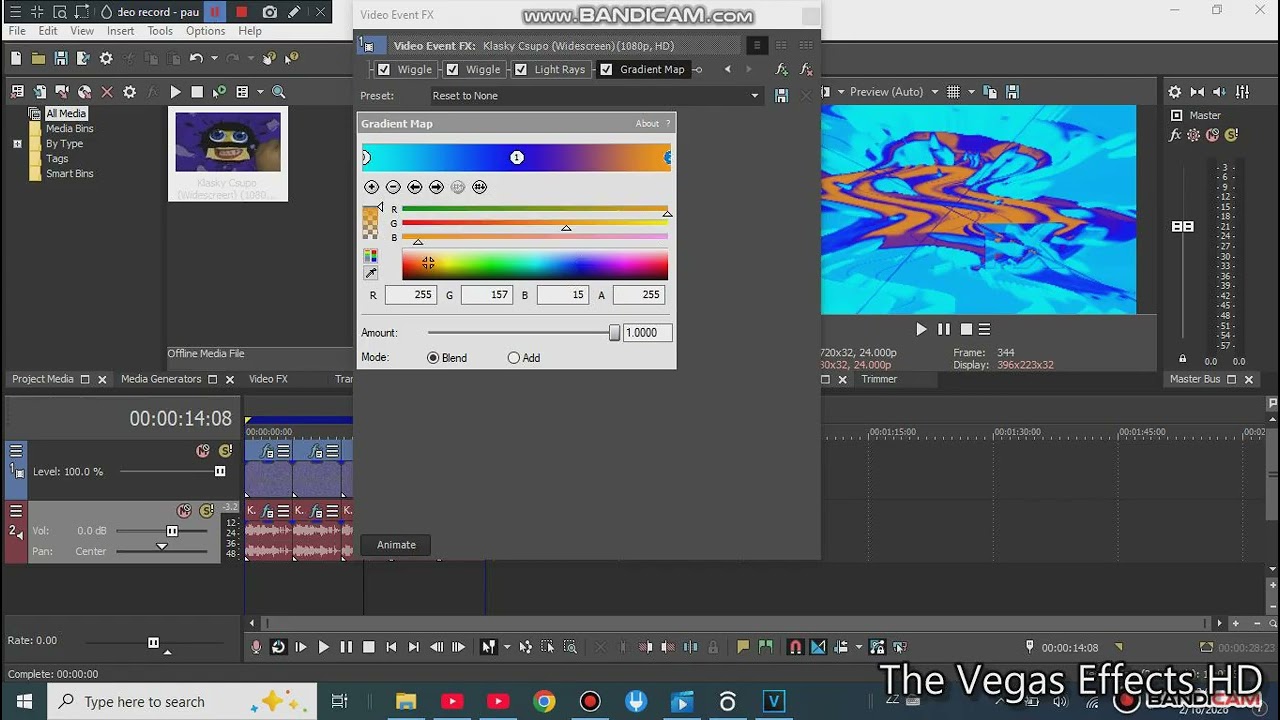Click the G channel slider bar
1280x720 pixels.
click(535, 223)
